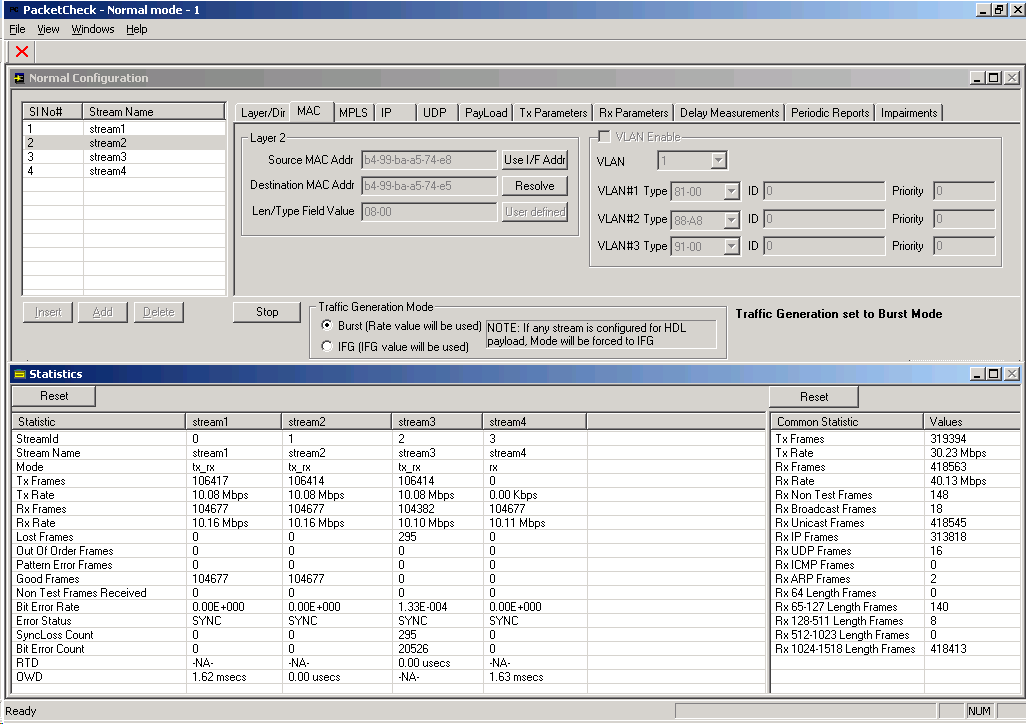Enable the VLAN Enable checkbox

click(x=603, y=137)
